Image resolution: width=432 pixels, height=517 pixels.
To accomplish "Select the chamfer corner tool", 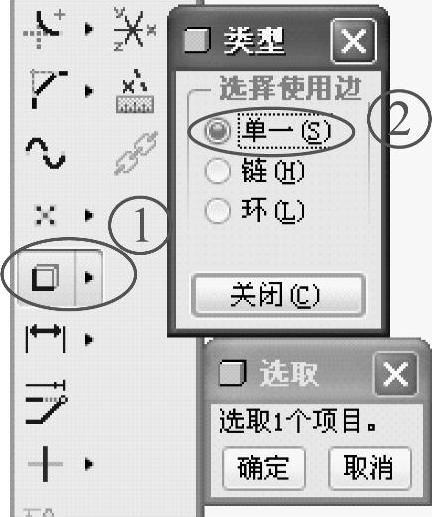I will (x=47, y=89).
